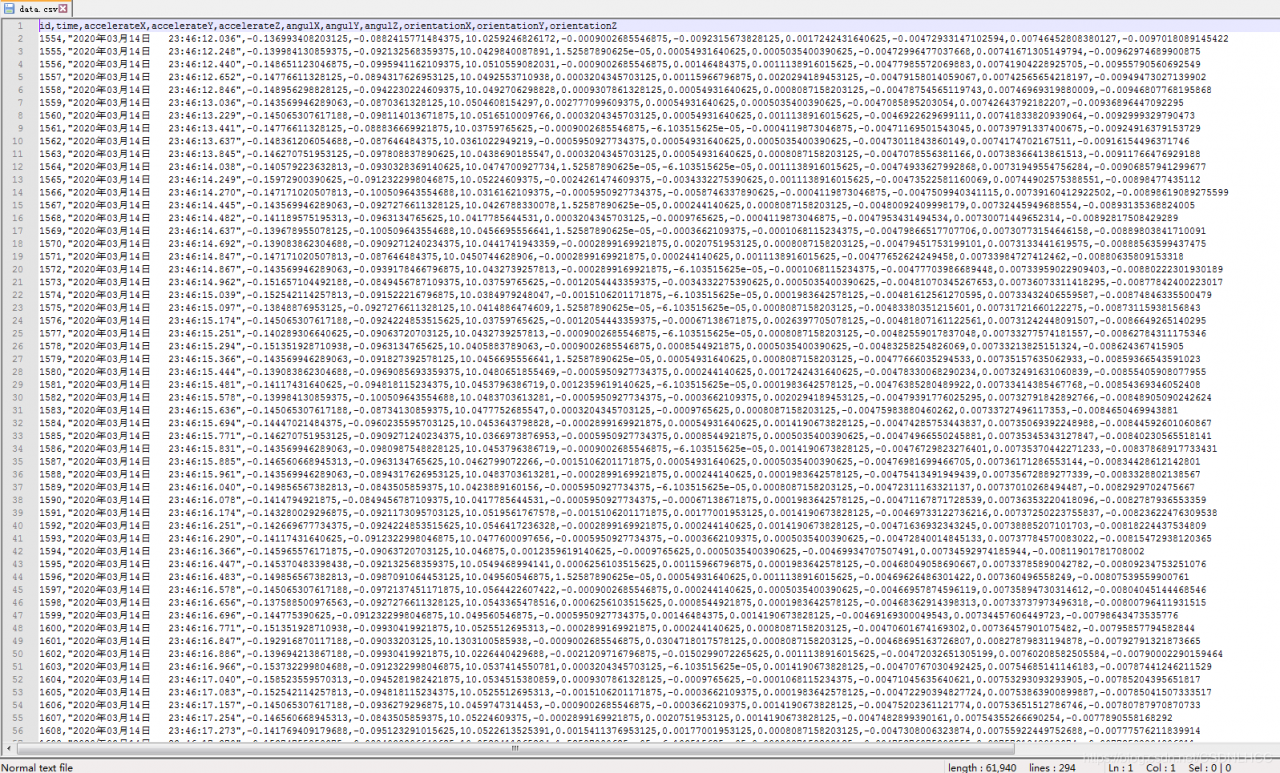This screenshot has width=1280, height=773.
Task: Click the row starting with 1572
Action: pyautogui.click(x=630, y=269)
